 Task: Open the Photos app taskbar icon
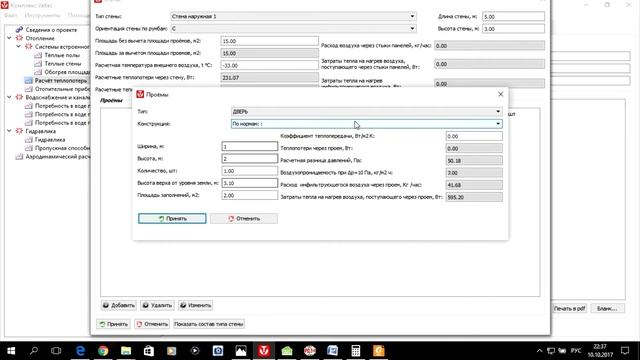pos(241,351)
